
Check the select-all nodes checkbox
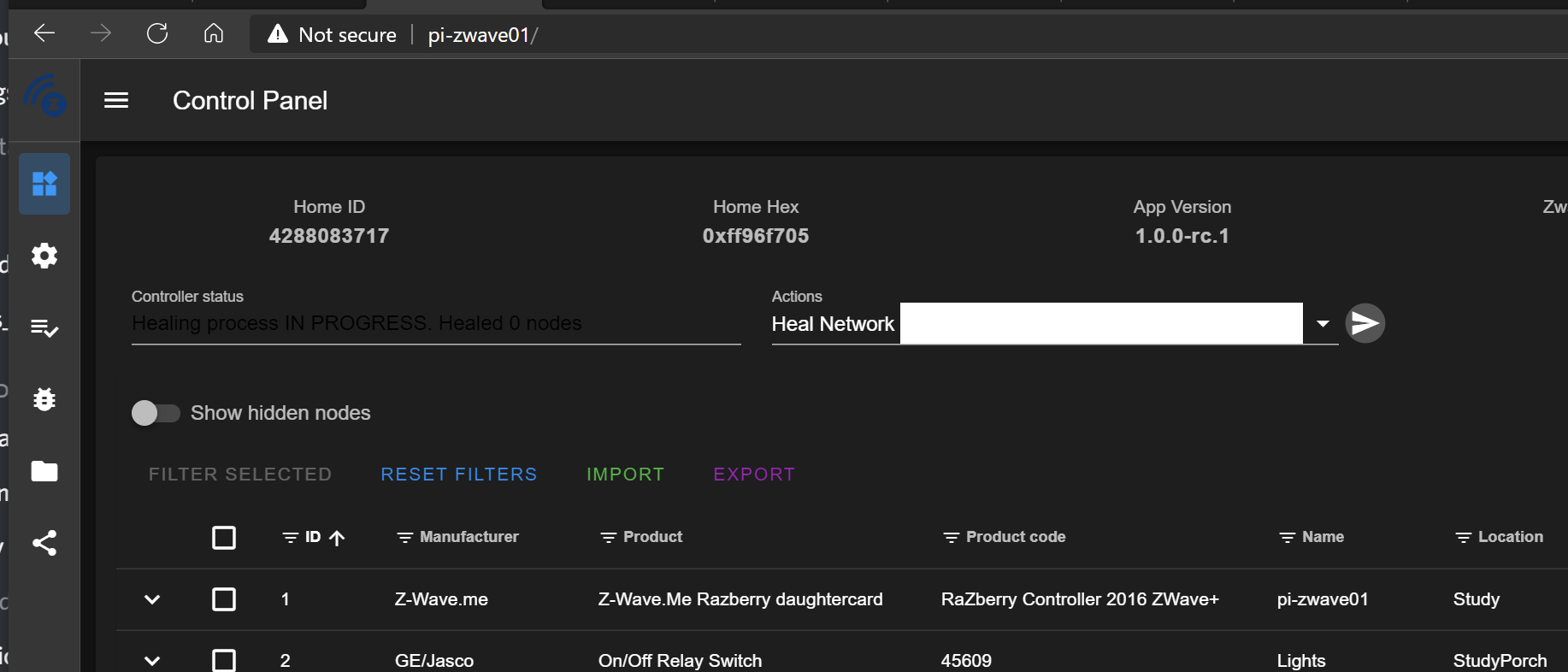coord(224,538)
